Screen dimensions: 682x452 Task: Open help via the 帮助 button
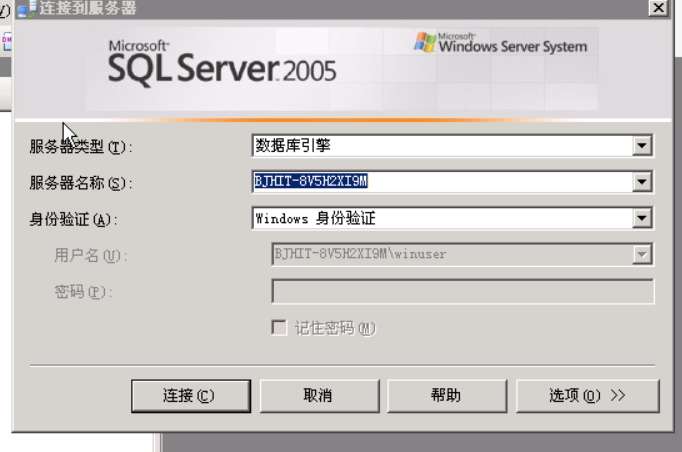(447, 396)
